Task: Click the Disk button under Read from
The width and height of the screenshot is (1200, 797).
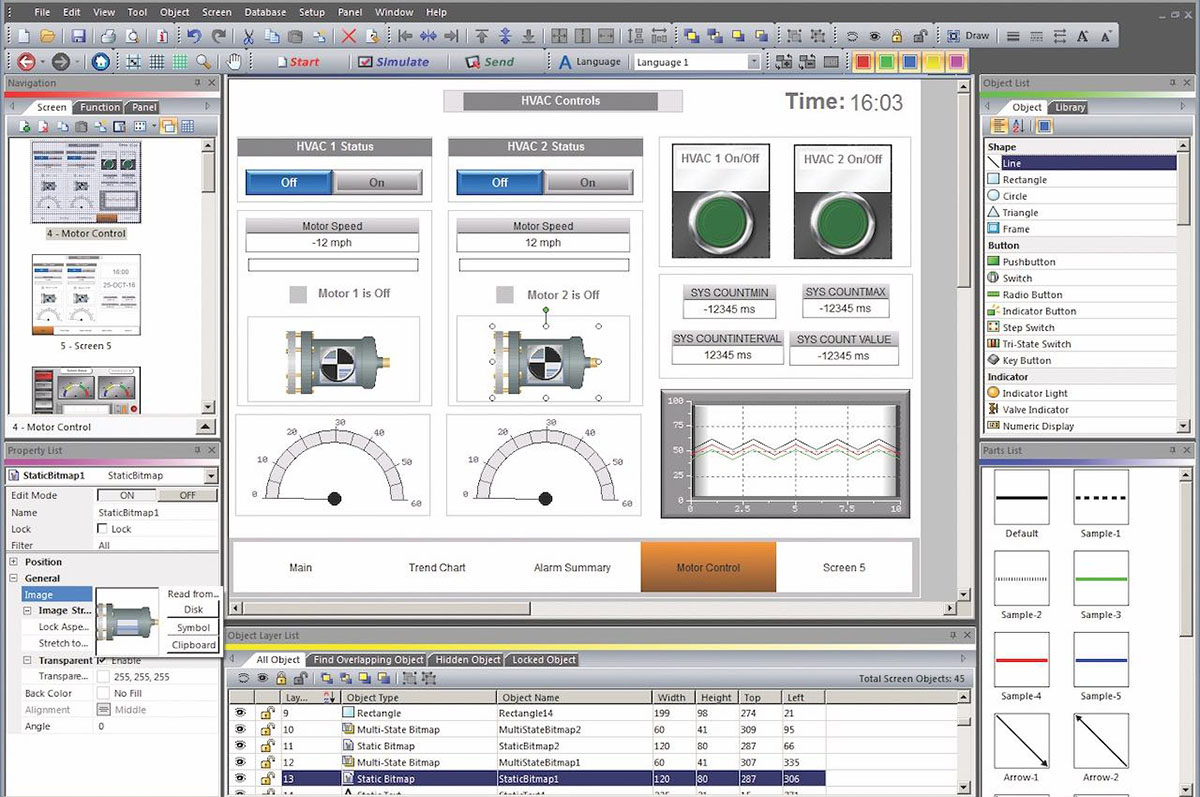Action: (x=193, y=610)
